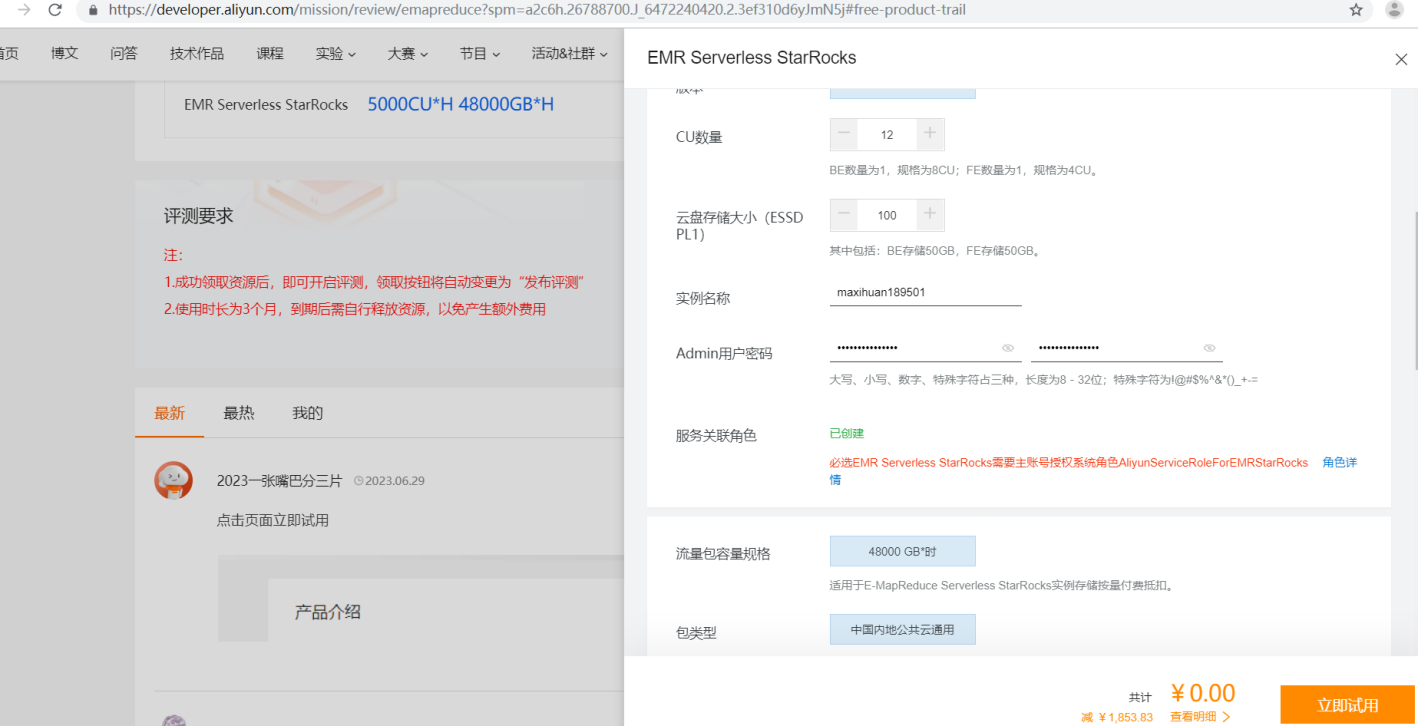Click the 立即试用 button

1348,705
